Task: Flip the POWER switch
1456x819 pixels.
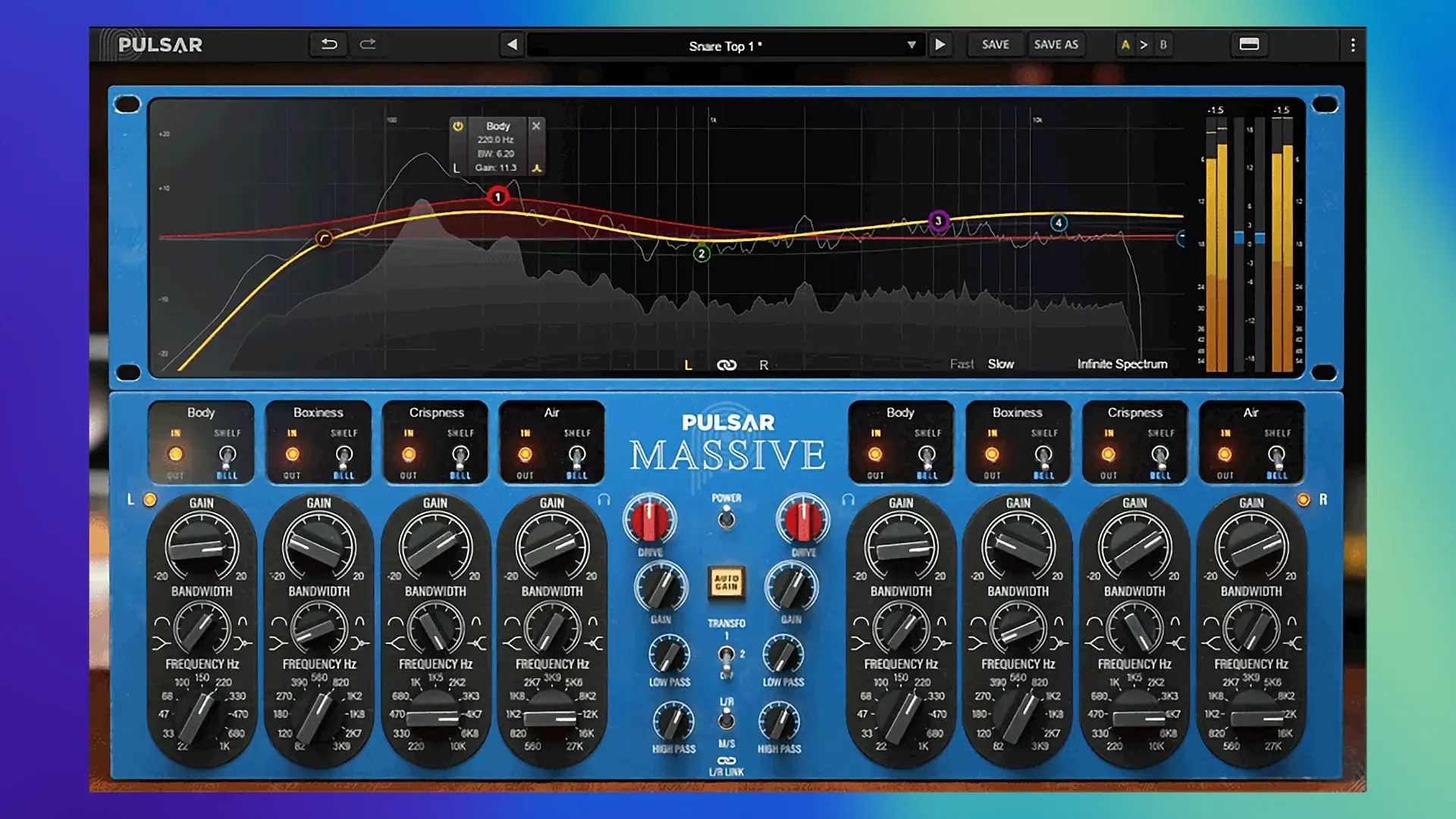Action: point(726,518)
